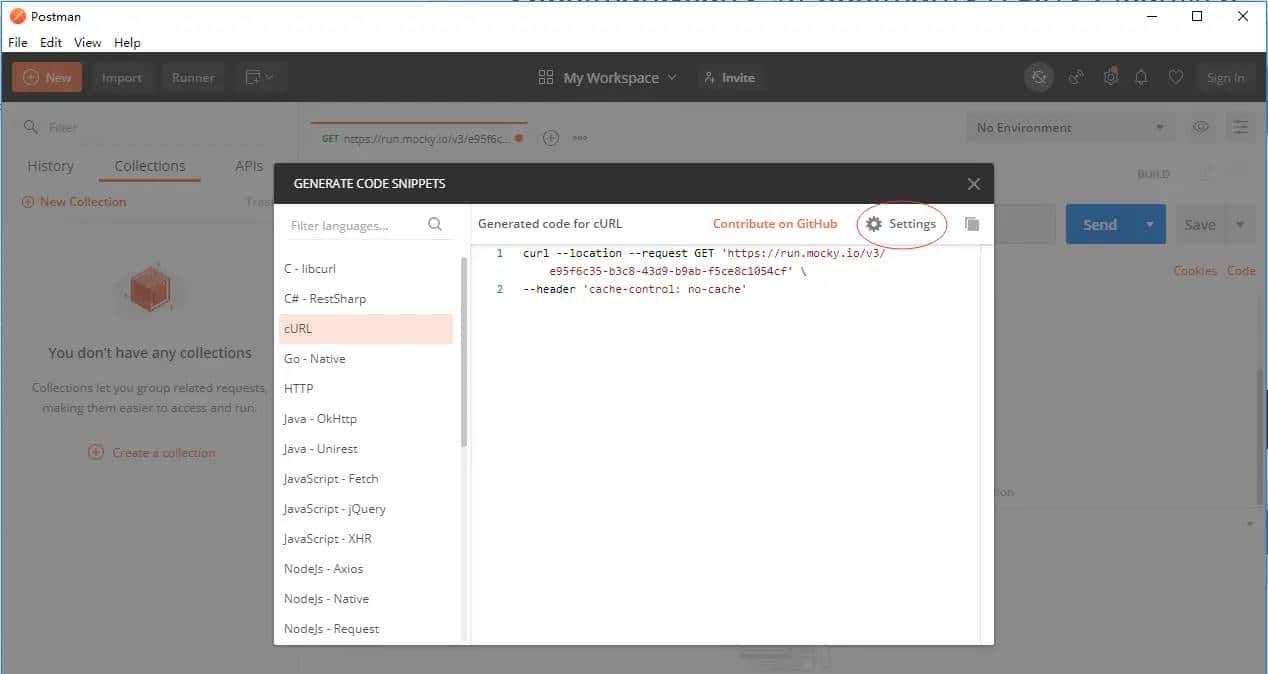
Task: Click the Runner button
Action: tap(193, 77)
